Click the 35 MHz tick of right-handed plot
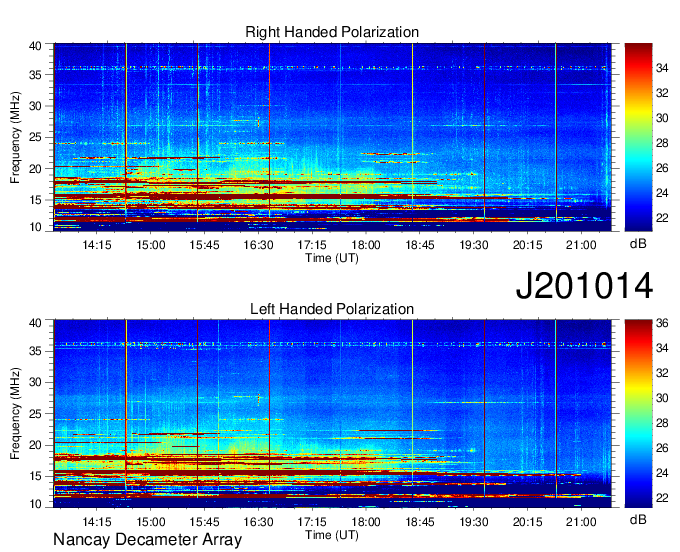Viewport: 680px width, 552px height. 36,75
